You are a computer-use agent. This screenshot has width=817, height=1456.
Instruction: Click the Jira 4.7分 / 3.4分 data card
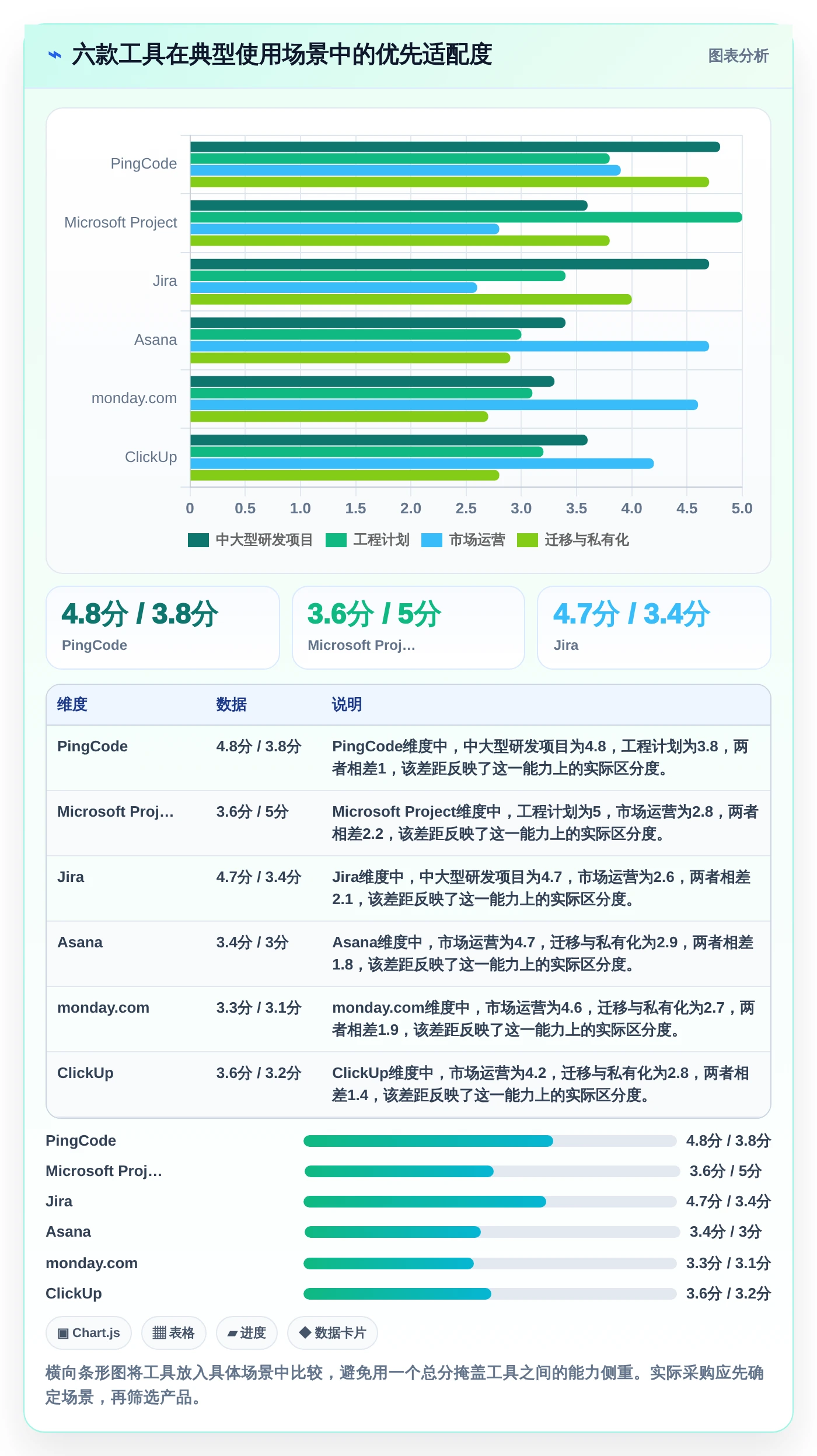point(654,628)
